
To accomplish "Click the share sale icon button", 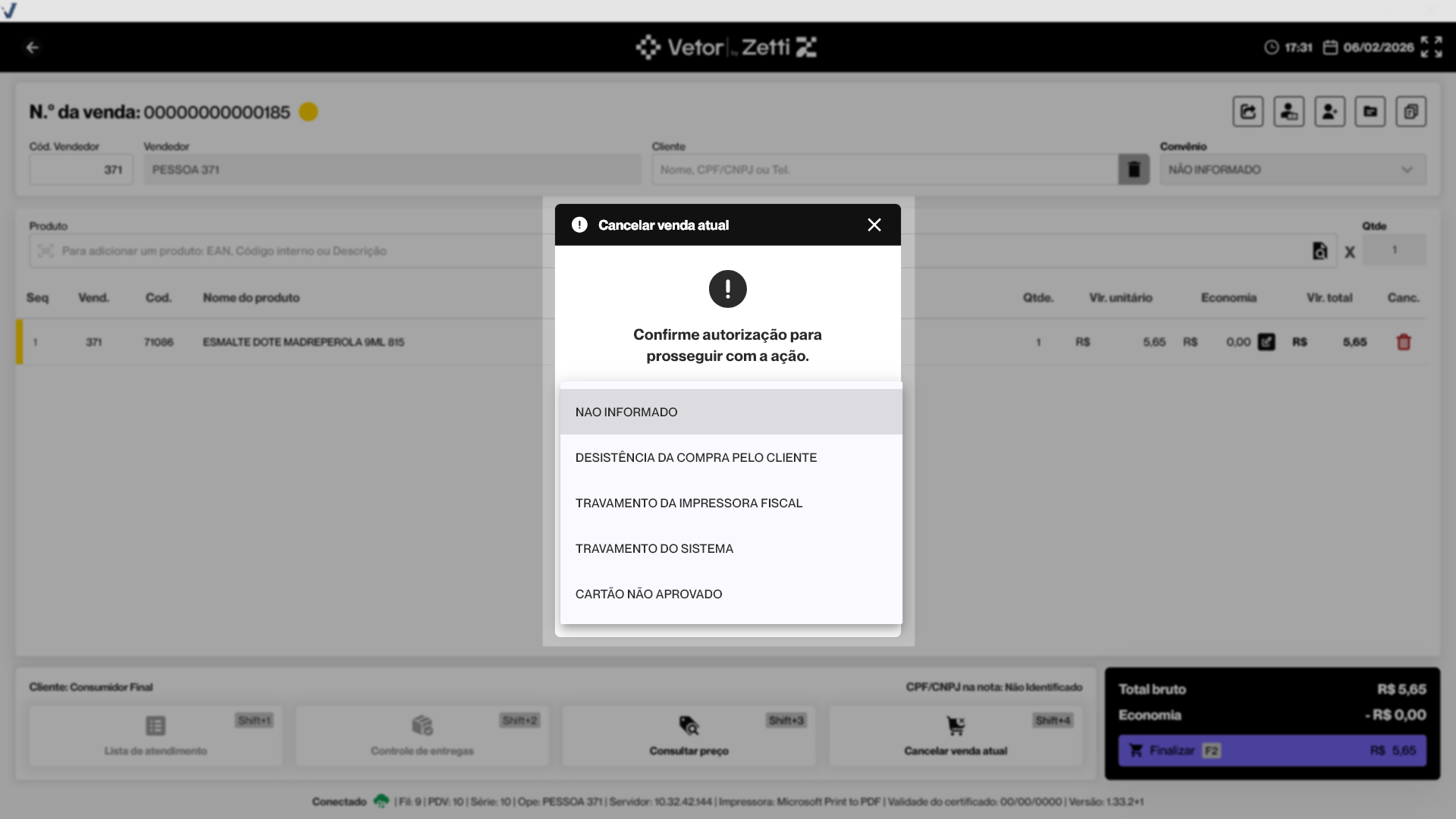I will click(1247, 112).
